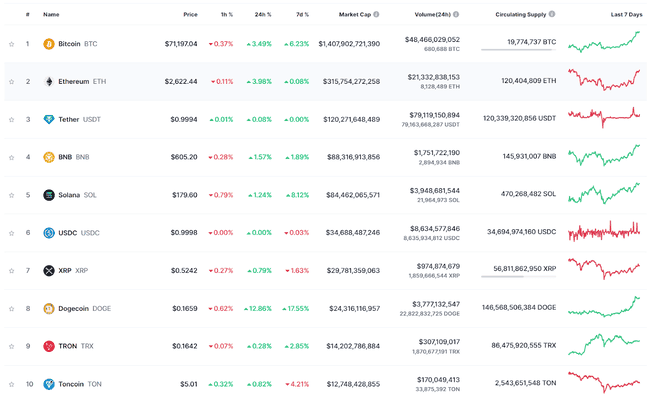Toggle the watchlist star for Toncoin
This screenshot has height=397, width=650.
click(x=12, y=385)
